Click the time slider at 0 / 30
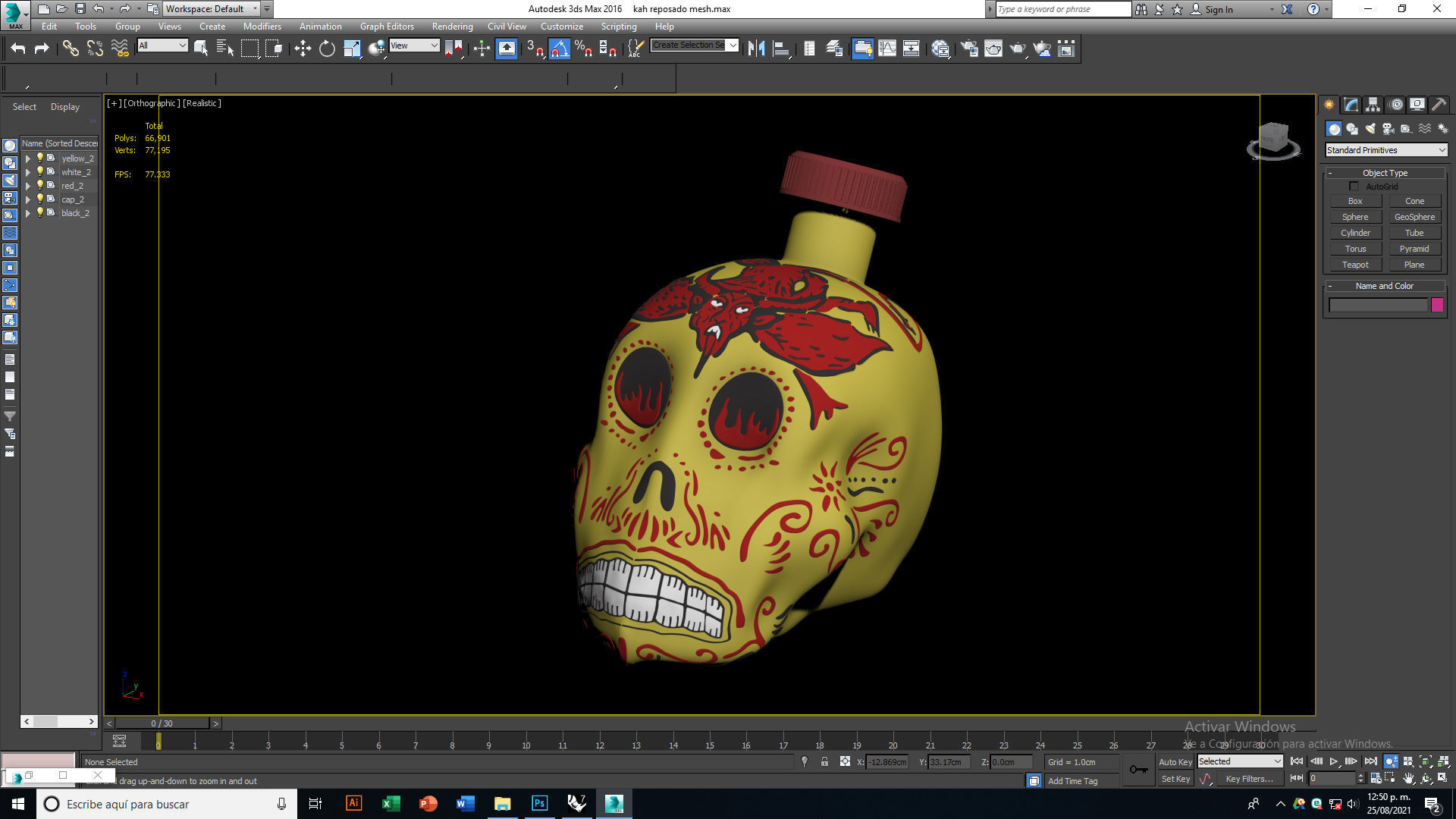The width and height of the screenshot is (1456, 819). tap(162, 723)
